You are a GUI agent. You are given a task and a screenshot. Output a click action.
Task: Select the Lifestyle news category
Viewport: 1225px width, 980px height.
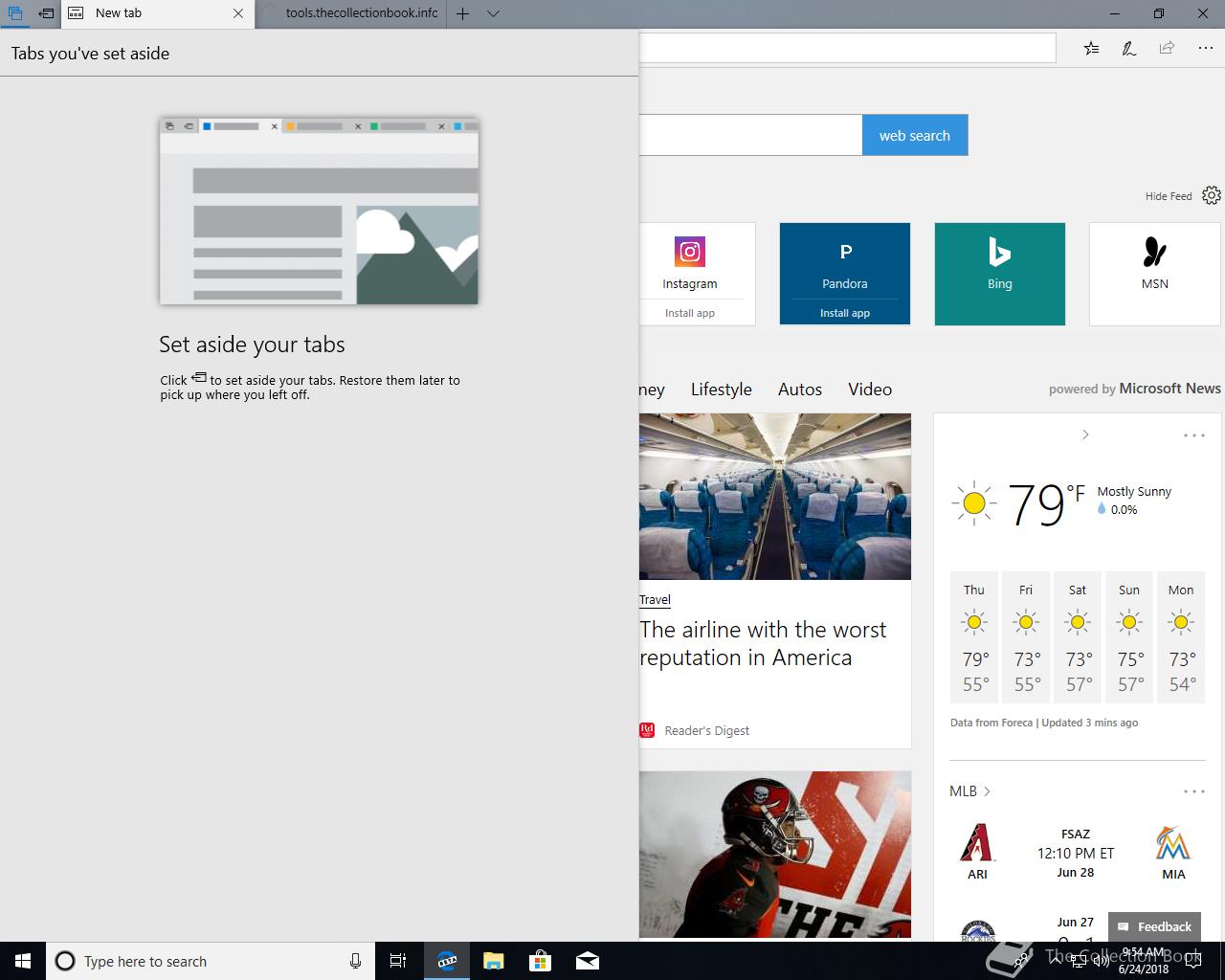point(722,390)
